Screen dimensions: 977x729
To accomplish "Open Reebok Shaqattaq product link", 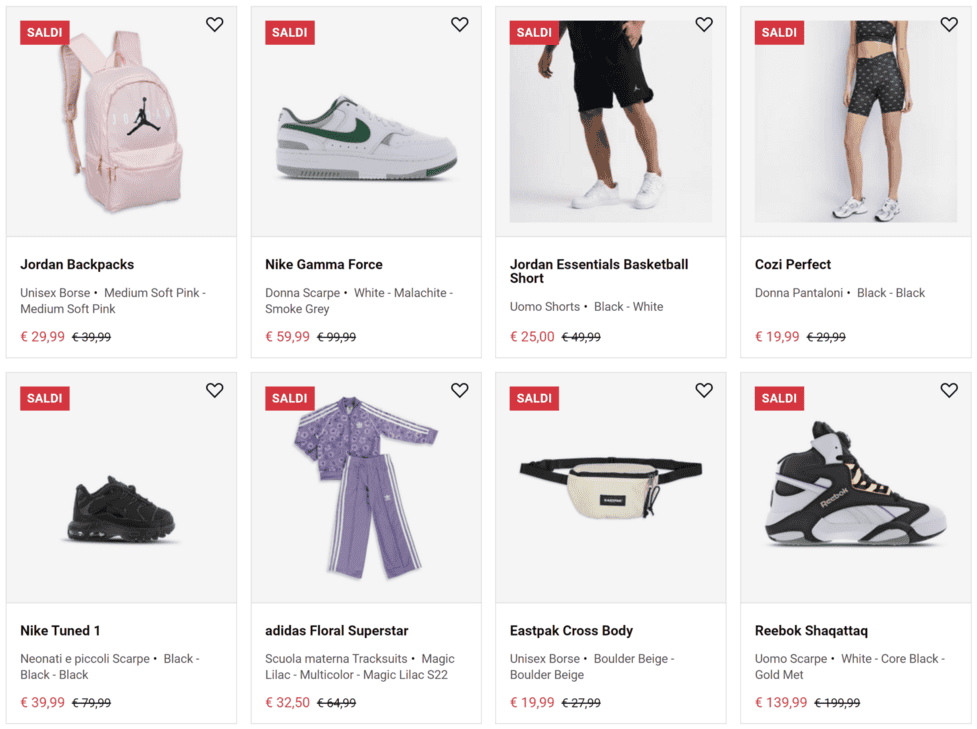I will [811, 631].
